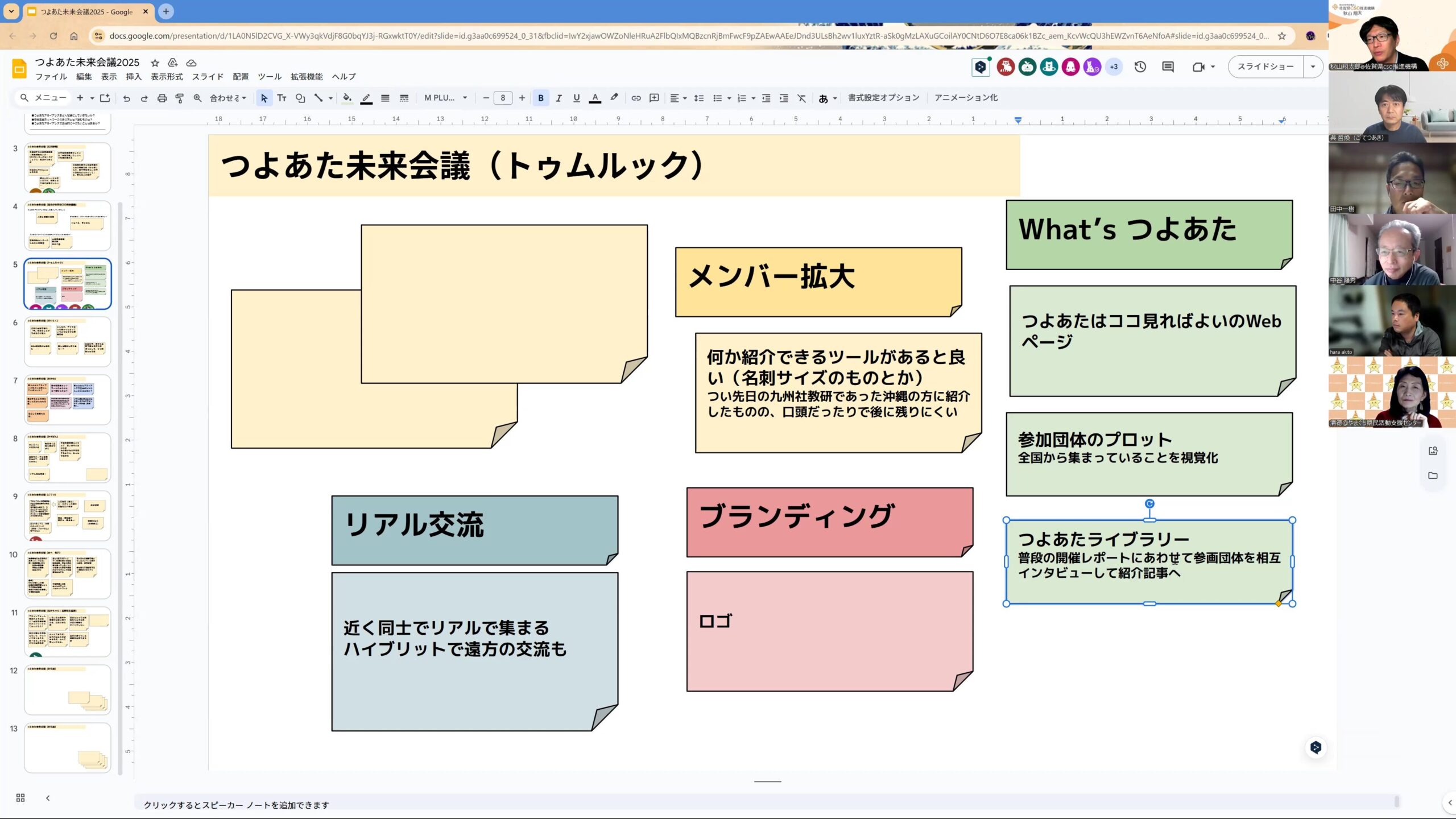Expand the zoom 合わせる dropdown
The height and width of the screenshot is (819, 1456).
(228, 98)
